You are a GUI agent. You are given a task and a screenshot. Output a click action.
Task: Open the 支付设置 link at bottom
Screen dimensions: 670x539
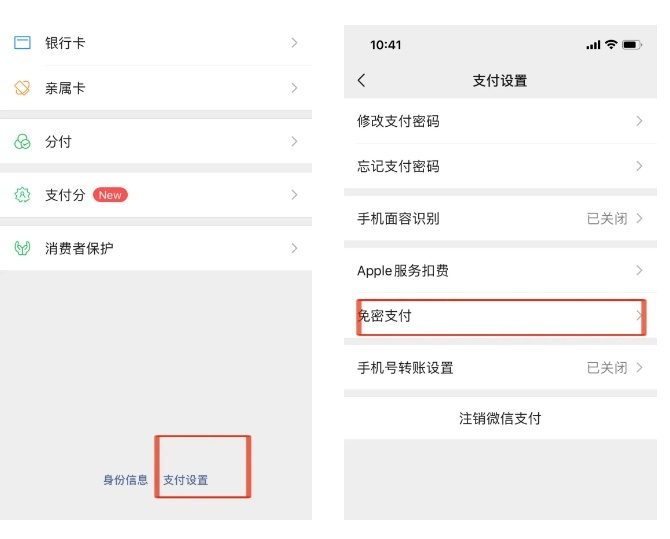click(x=186, y=480)
